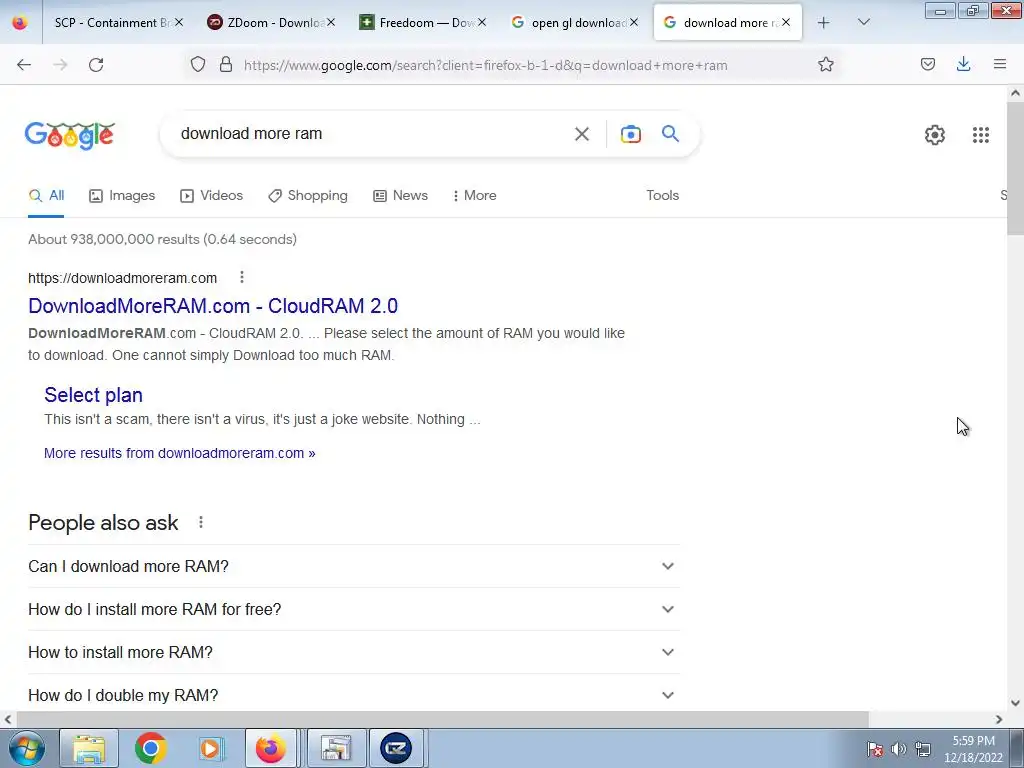Open the Action Center flag icon
The height and width of the screenshot is (768, 1024).
(874, 749)
